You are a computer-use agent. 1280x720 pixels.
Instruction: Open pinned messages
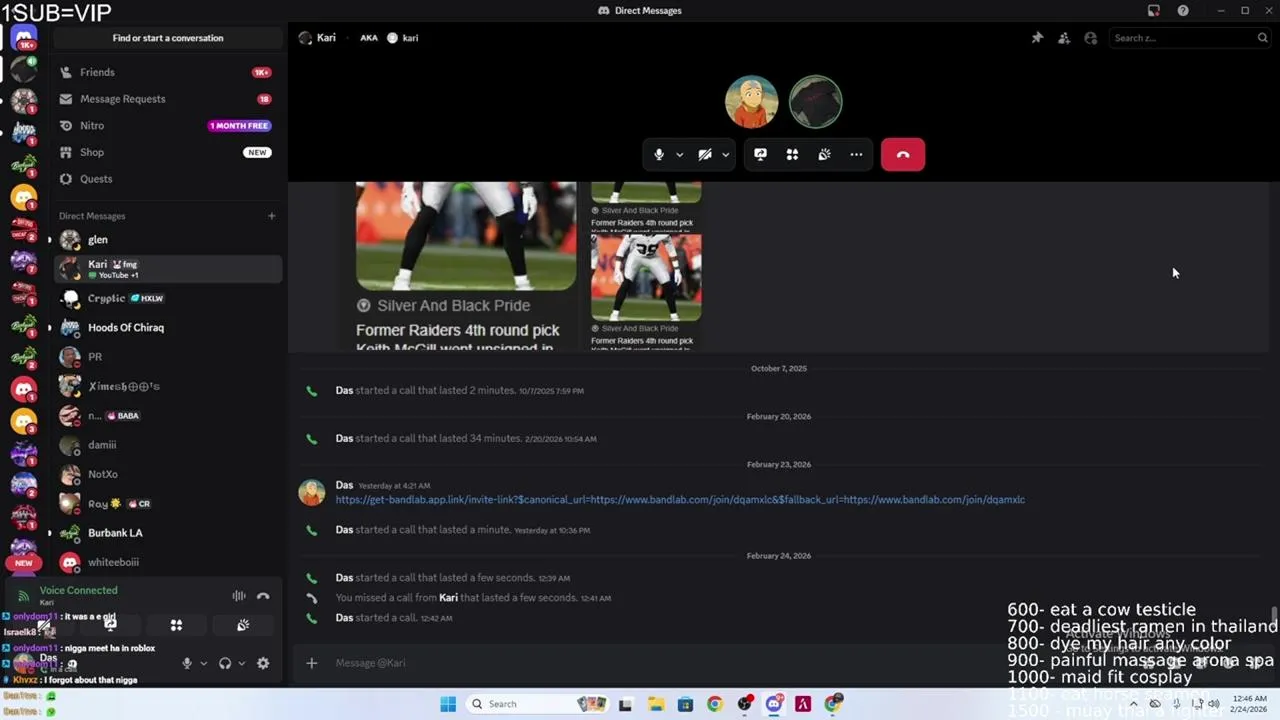1037,38
